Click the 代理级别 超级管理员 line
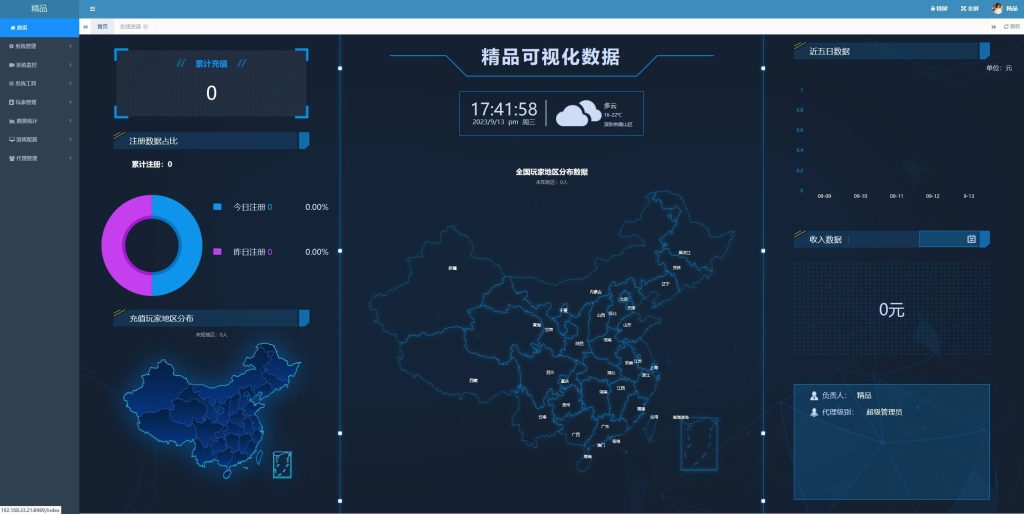The width and height of the screenshot is (1024, 514). 856,412
